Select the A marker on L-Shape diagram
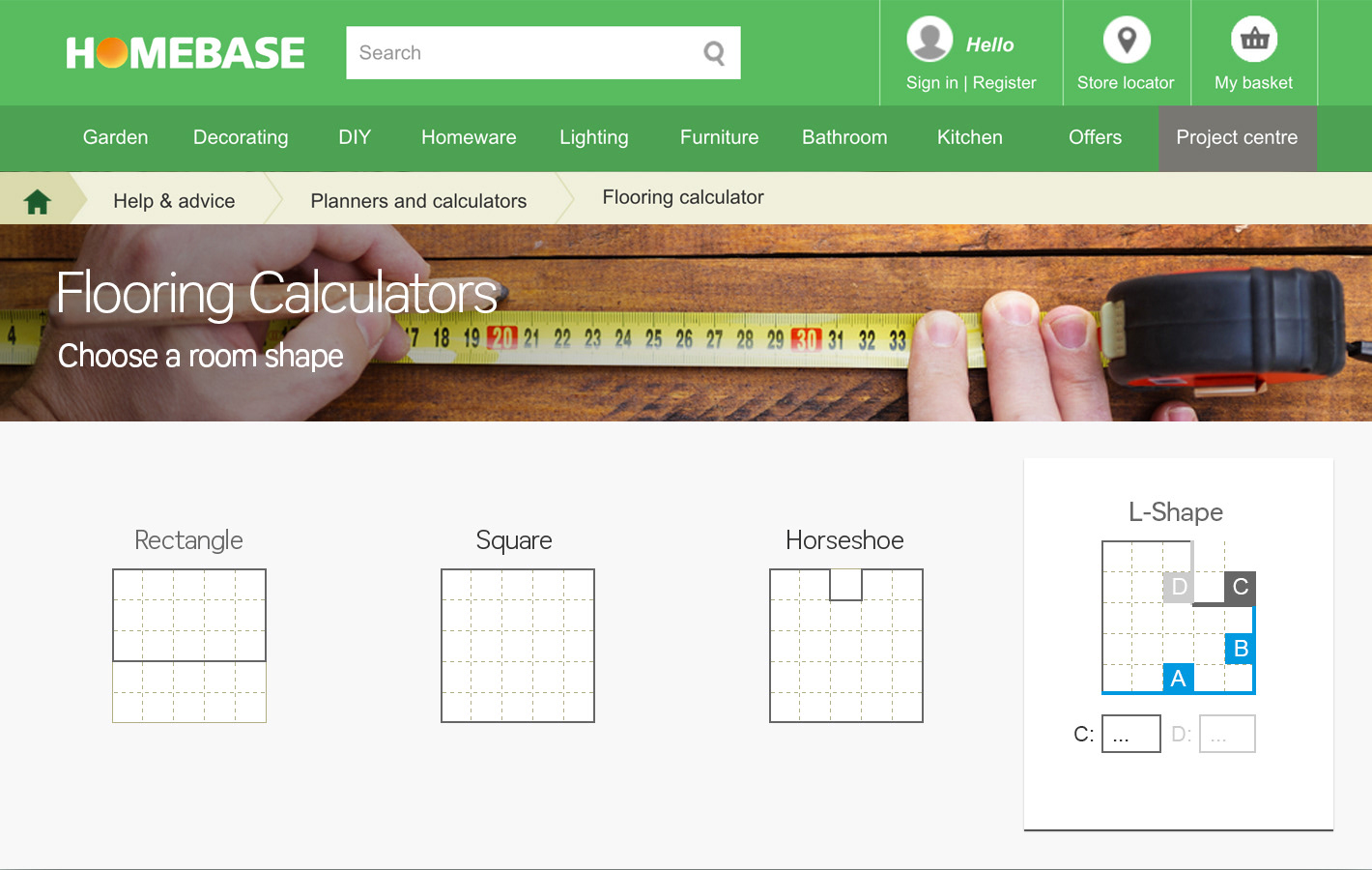Viewport: 1372px width, 870px height. tap(1178, 679)
